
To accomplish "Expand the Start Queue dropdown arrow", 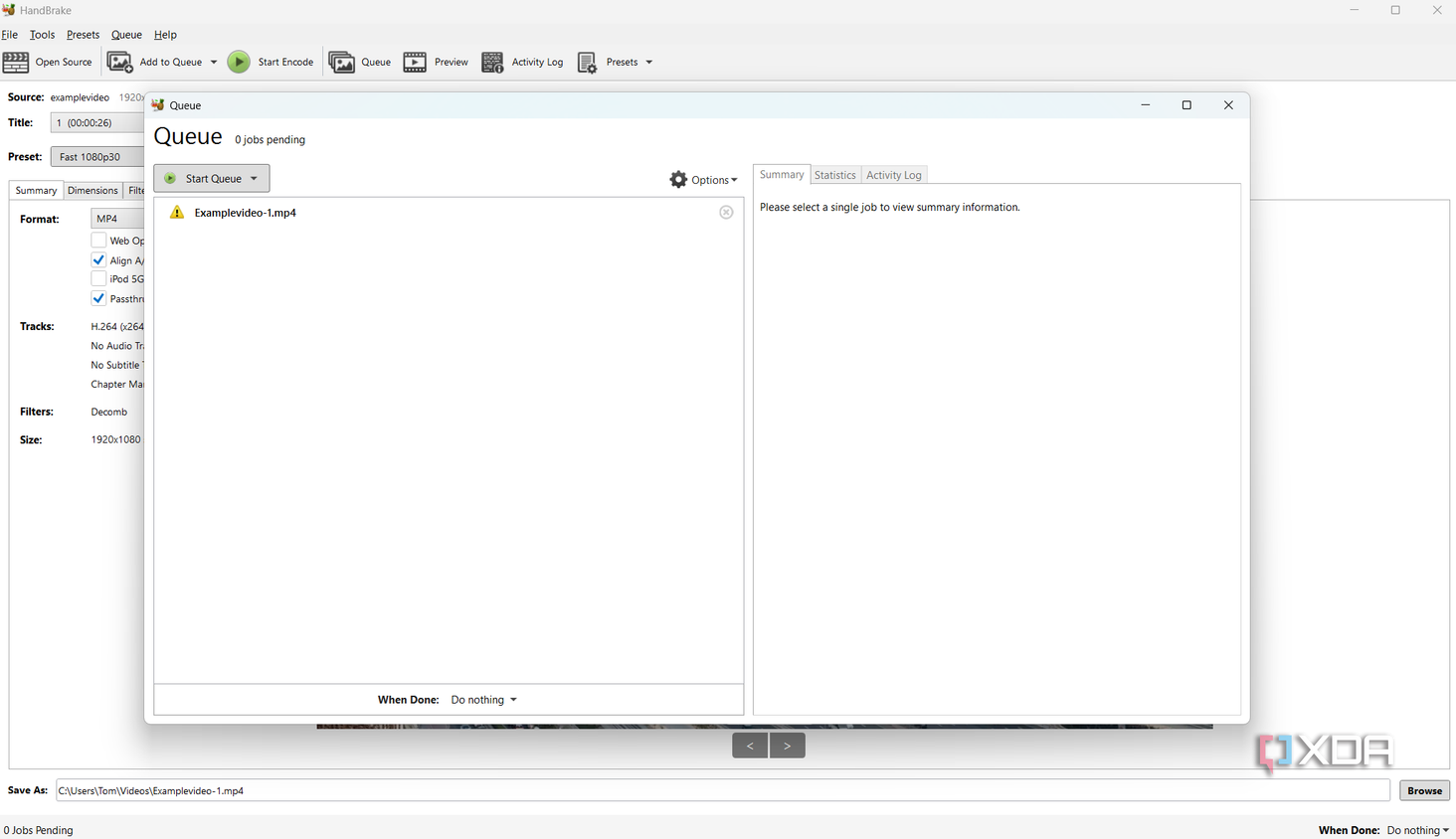I will pos(254,178).
